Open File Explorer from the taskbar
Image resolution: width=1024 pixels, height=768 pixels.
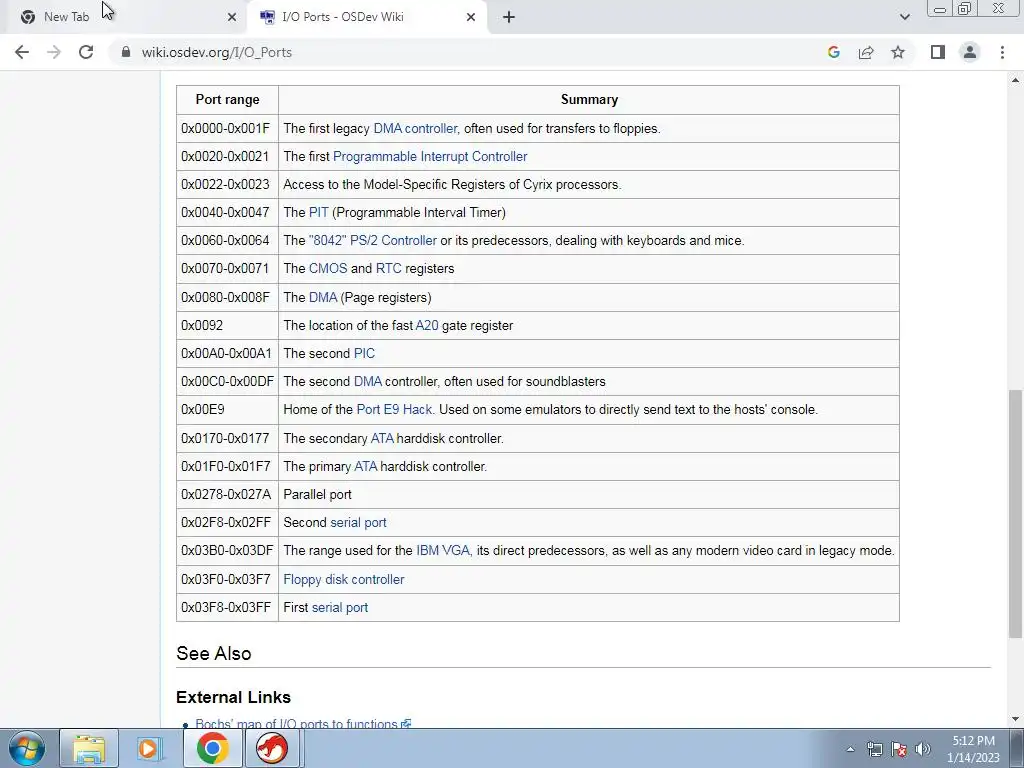89,748
